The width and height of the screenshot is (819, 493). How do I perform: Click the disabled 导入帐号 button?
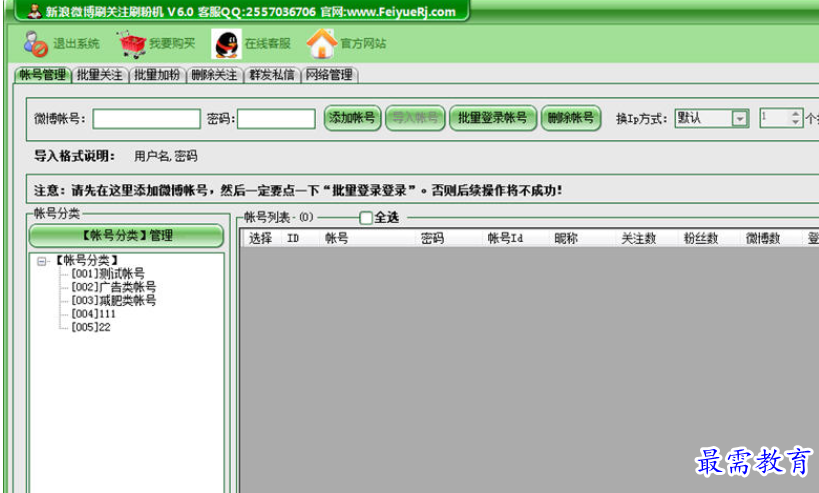415,118
